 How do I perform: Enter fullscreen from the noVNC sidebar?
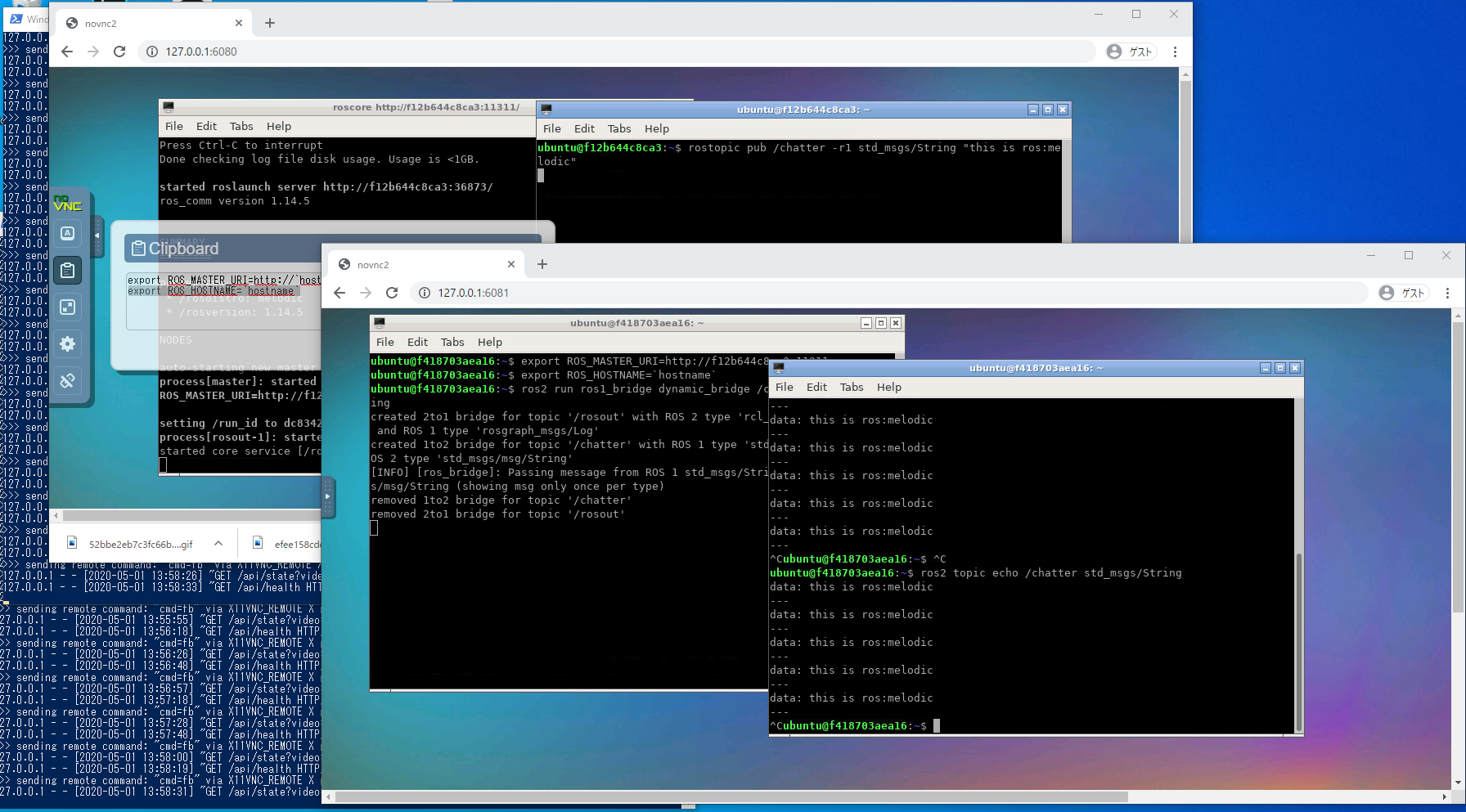[x=67, y=307]
